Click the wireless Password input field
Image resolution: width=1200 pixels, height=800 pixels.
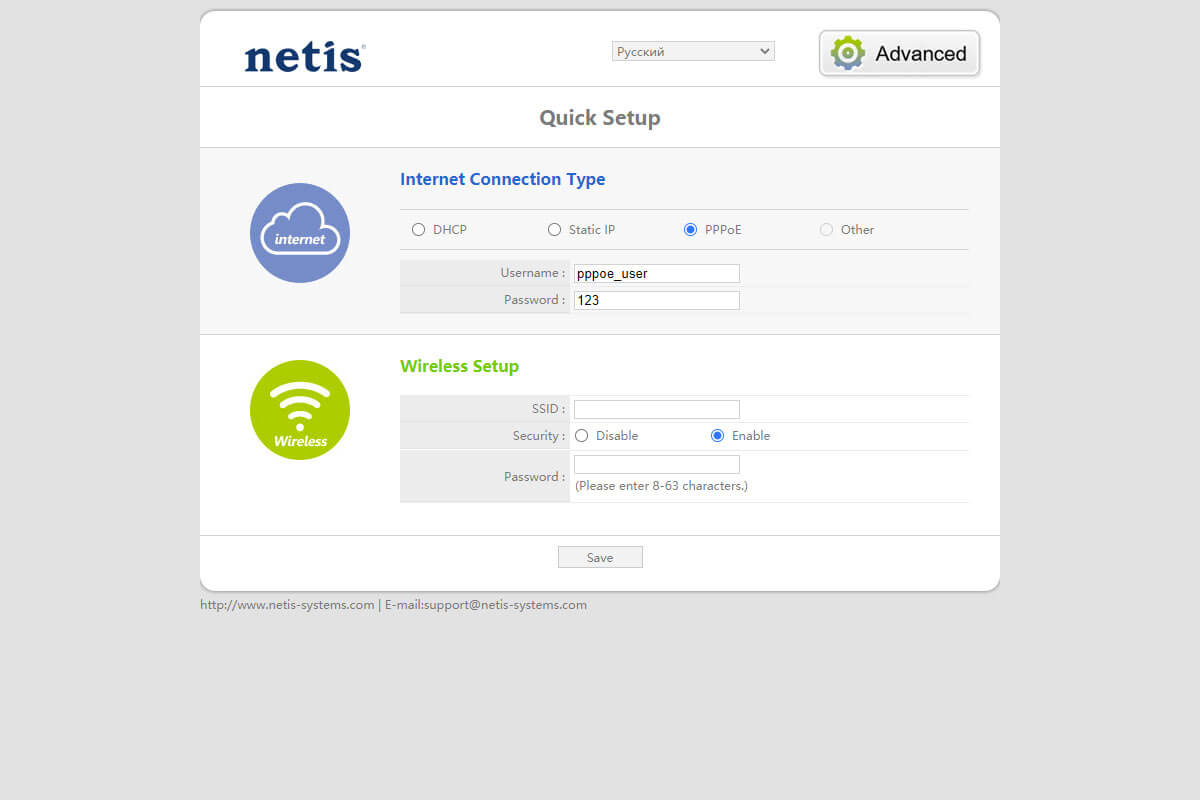pyautogui.click(x=656, y=464)
